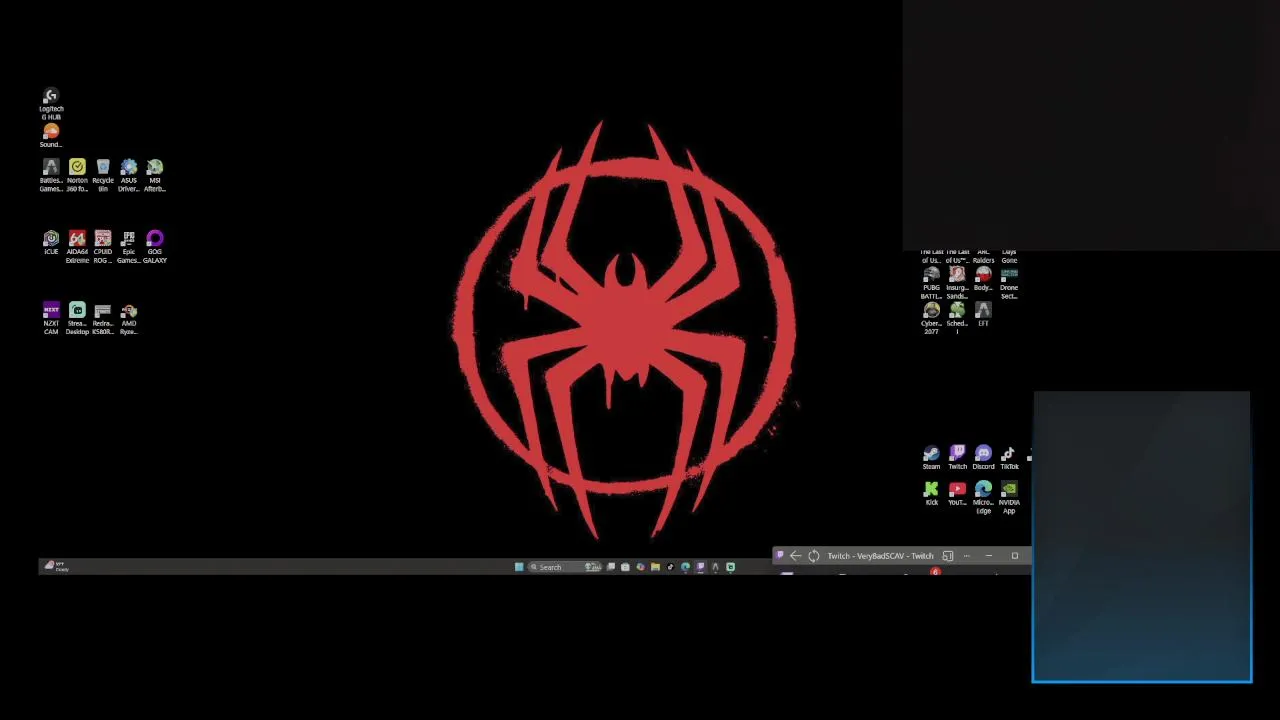Open the CPUID ROG desktop icon

103,247
